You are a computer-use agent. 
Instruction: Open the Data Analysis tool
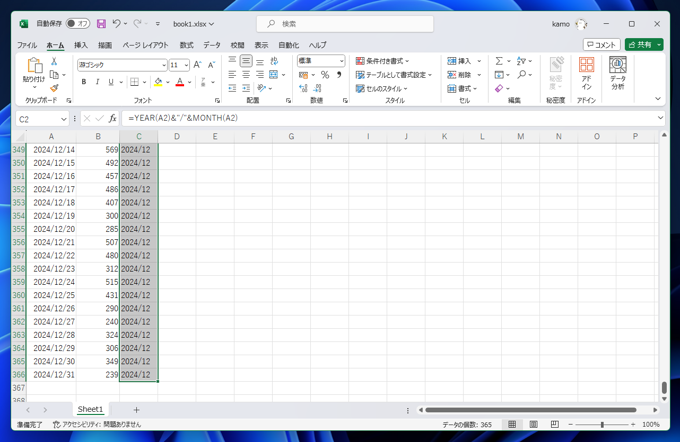[618, 73]
